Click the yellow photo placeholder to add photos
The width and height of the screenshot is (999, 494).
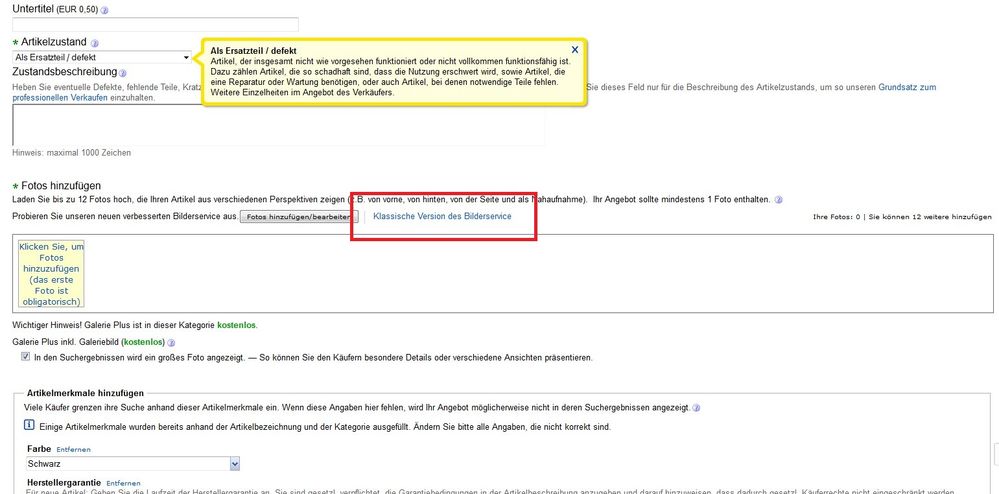(51, 273)
